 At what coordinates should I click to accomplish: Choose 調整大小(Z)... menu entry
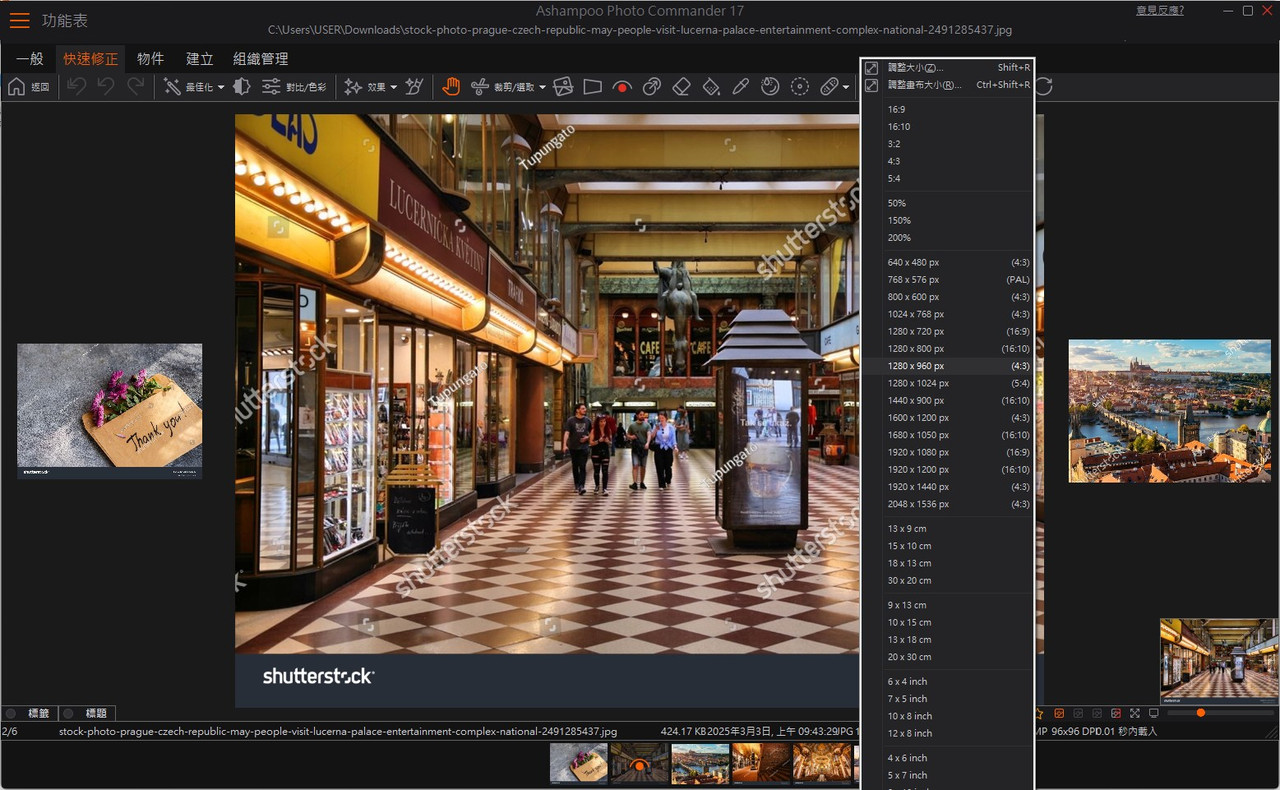tap(947, 68)
